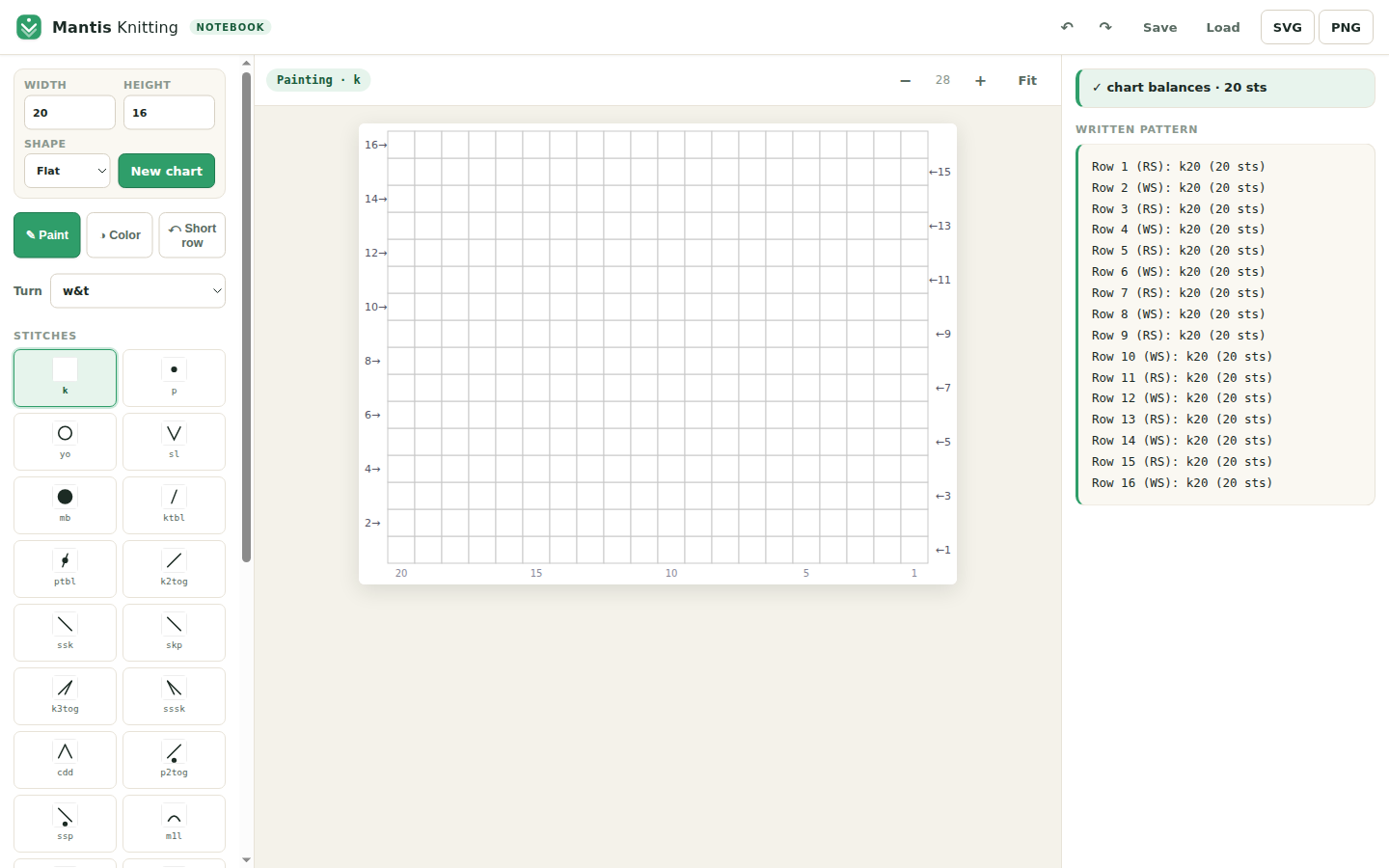The image size is (1389, 868).
Task: Zoom in the chart with plus
Action: tap(980, 80)
